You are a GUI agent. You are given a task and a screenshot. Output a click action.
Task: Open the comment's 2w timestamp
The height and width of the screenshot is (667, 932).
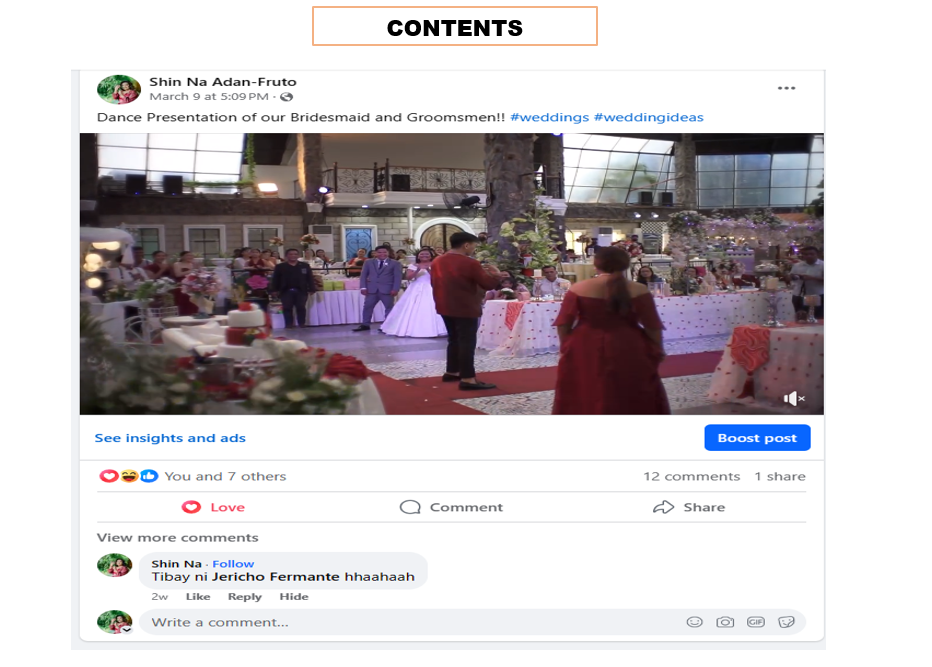[x=159, y=596]
